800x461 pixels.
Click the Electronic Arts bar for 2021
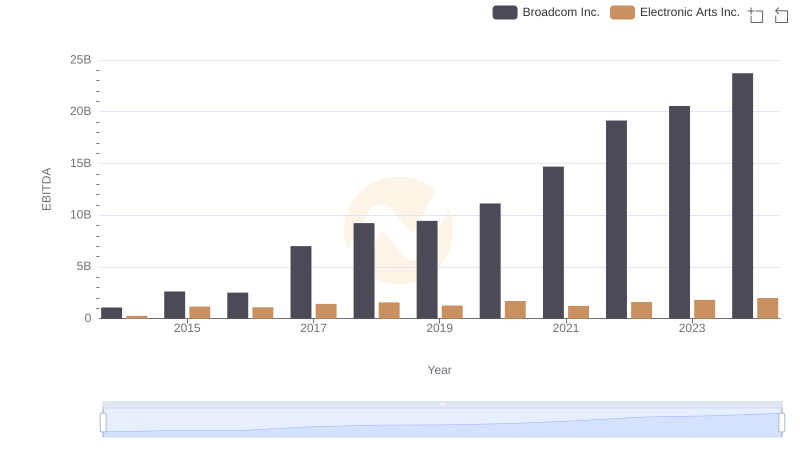[x=579, y=313]
